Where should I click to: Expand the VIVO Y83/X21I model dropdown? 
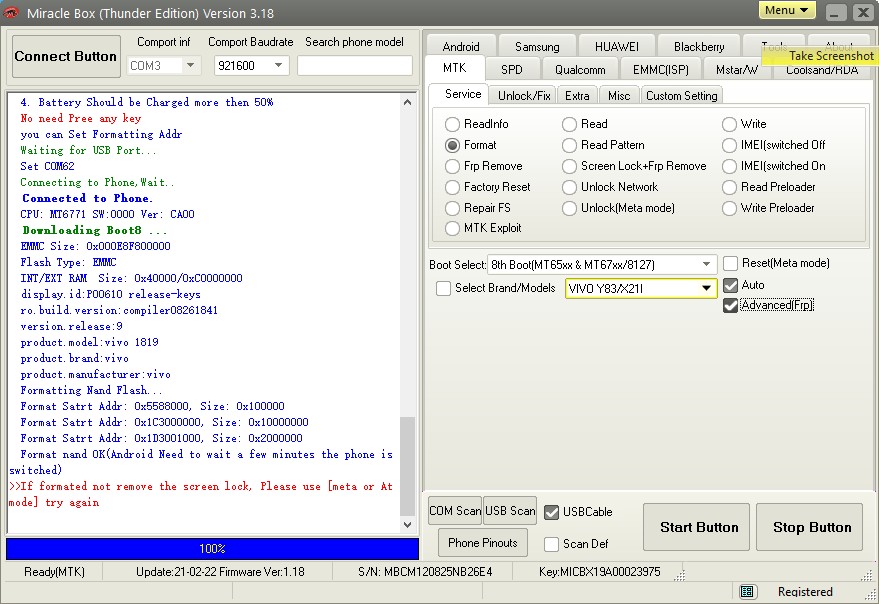coord(706,288)
